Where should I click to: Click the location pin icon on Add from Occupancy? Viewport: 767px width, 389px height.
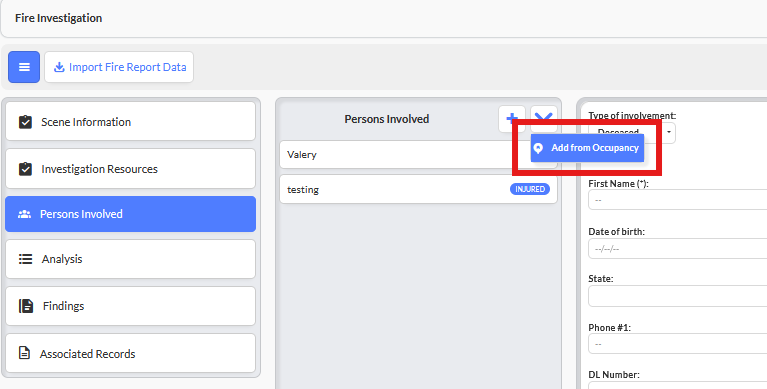click(538, 148)
